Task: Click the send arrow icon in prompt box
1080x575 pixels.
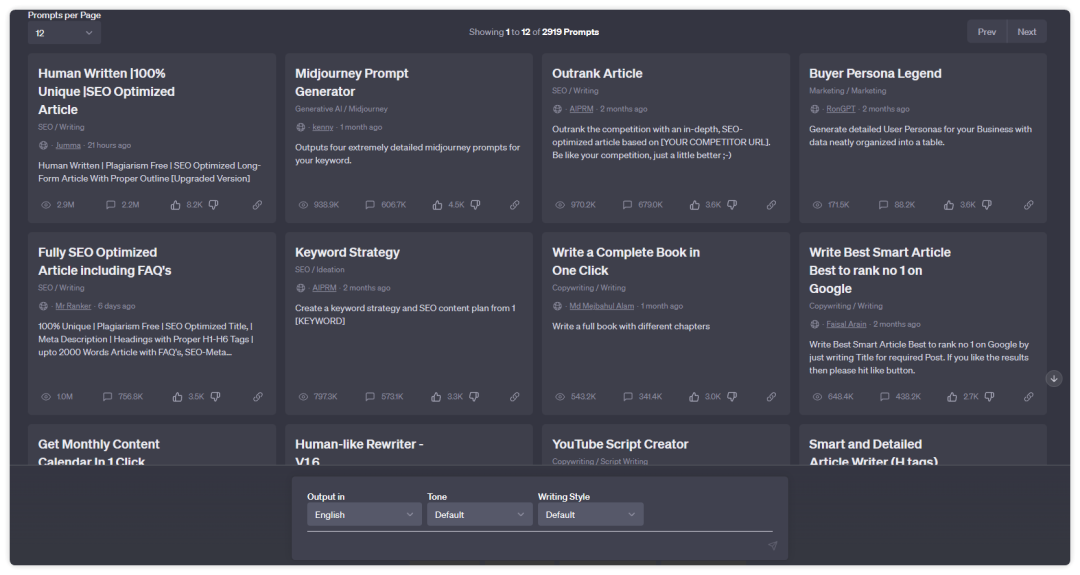Action: coord(772,546)
